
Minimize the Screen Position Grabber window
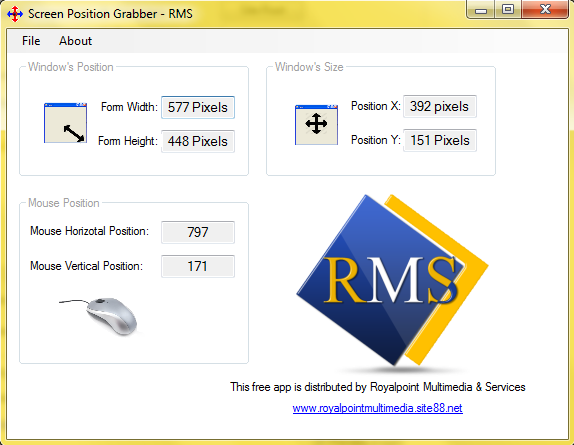click(x=481, y=10)
